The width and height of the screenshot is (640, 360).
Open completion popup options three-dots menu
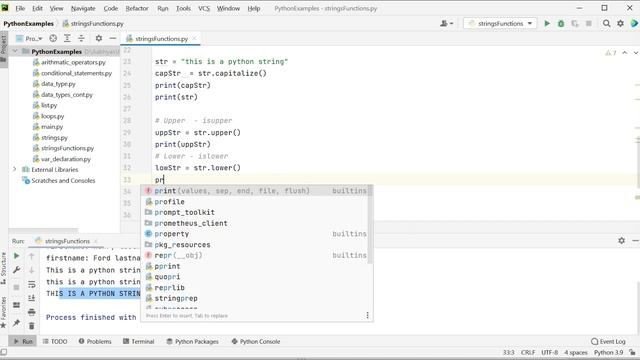point(367,315)
